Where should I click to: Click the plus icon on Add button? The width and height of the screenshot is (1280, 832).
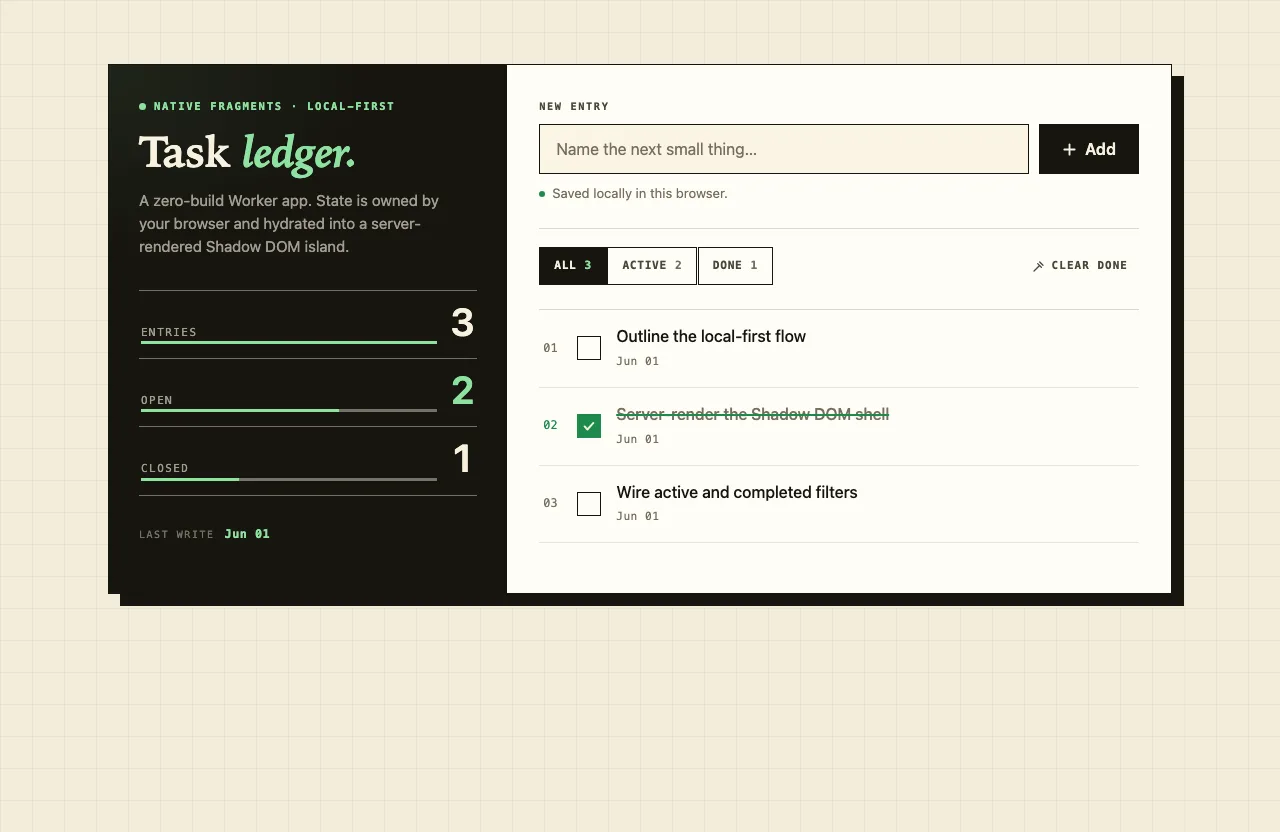click(x=1069, y=149)
